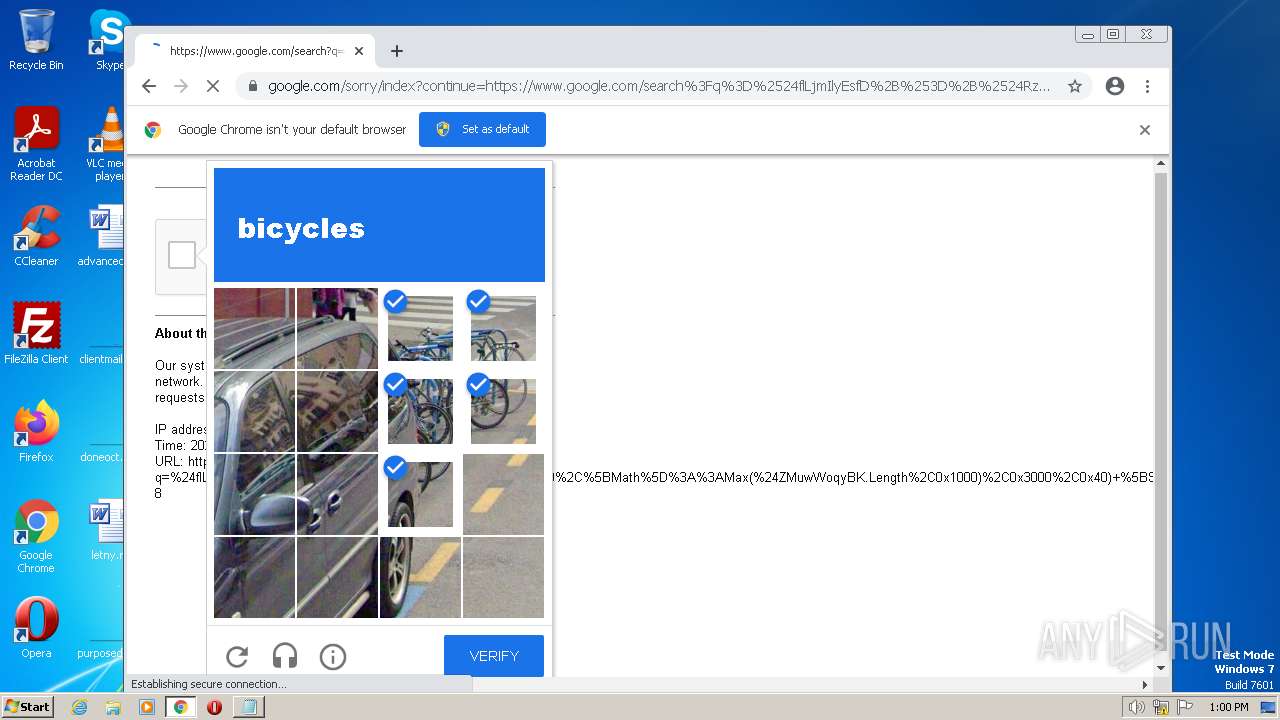Select bottom-right plain pavement tile
This screenshot has width=1280, height=720.
pos(503,577)
